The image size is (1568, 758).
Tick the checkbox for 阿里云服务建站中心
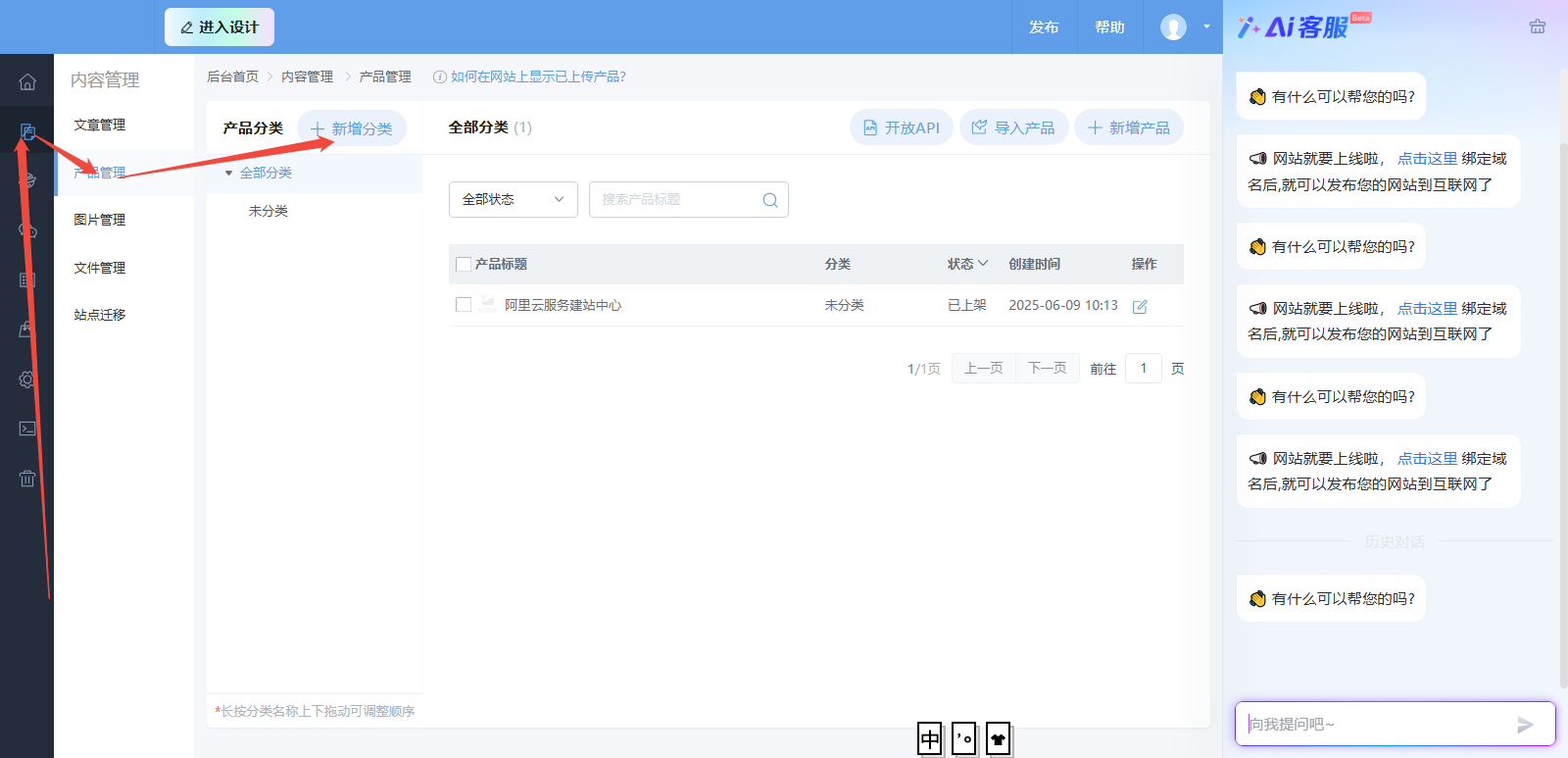[x=464, y=305]
